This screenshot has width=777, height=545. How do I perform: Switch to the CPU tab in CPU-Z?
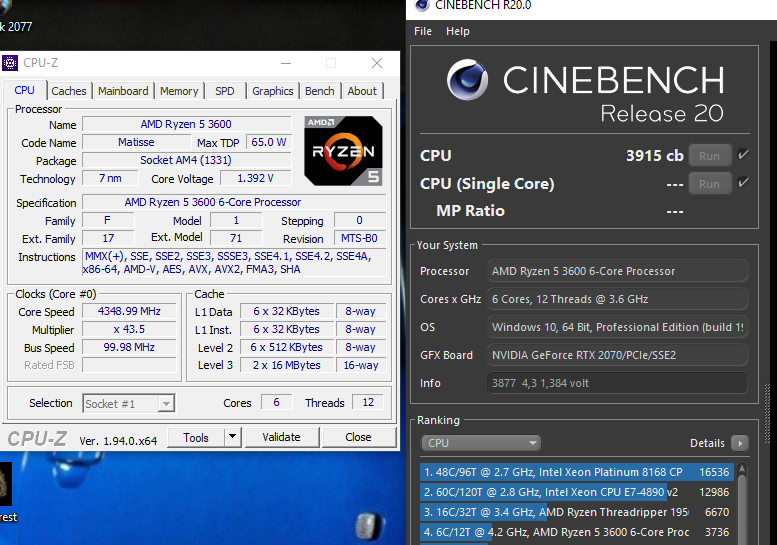pos(25,91)
